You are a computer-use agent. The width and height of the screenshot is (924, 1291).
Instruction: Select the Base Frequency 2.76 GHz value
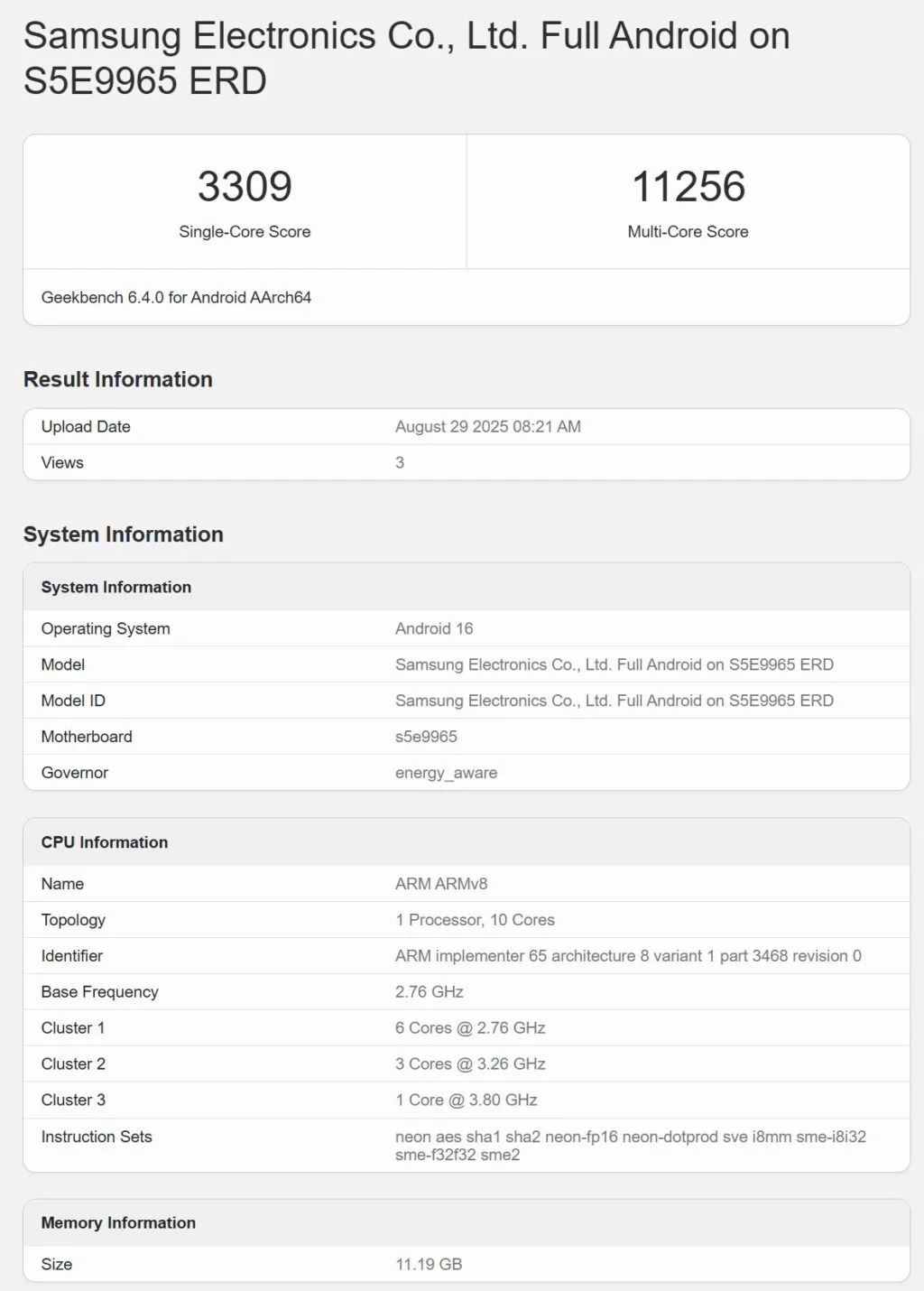click(429, 991)
